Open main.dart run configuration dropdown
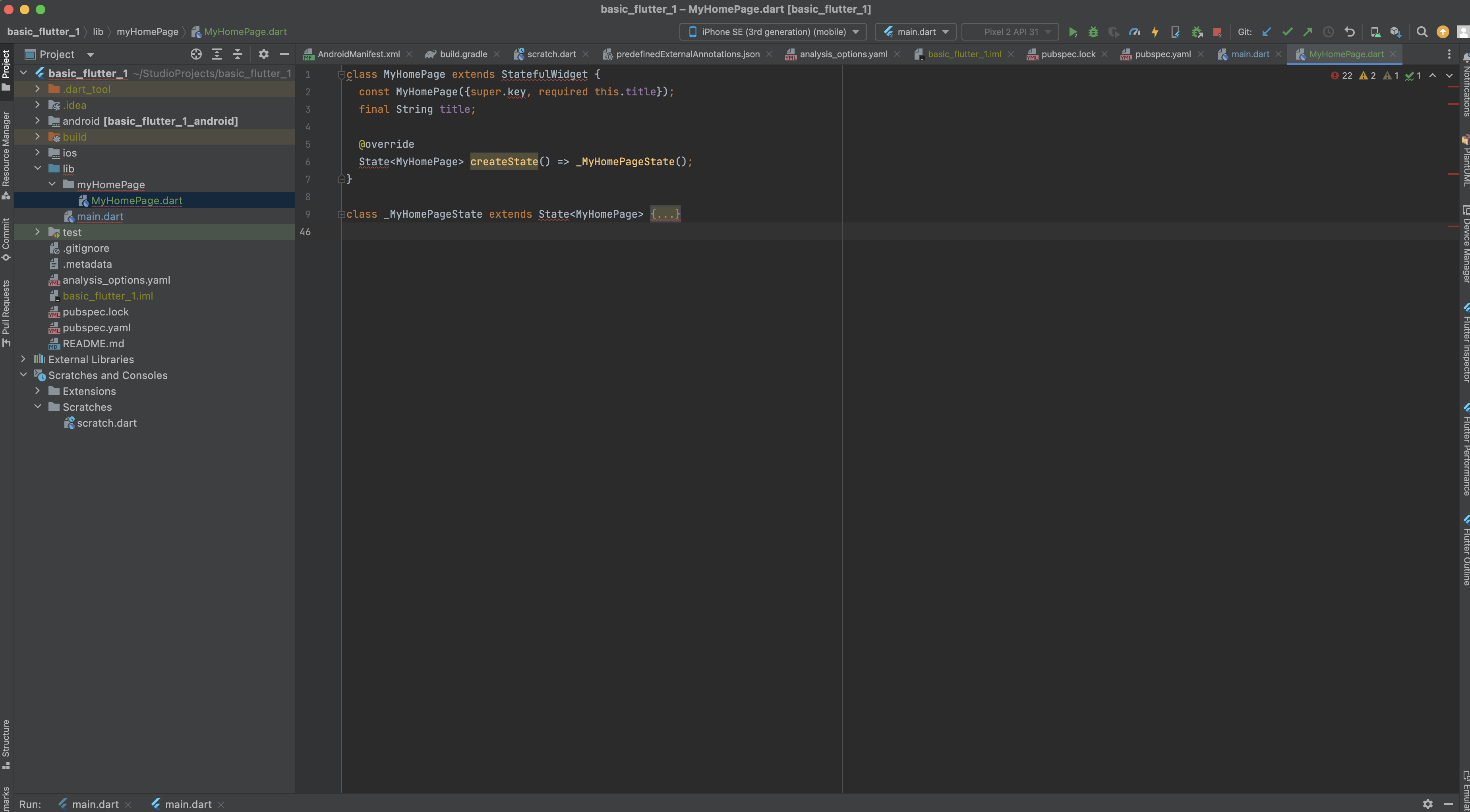The width and height of the screenshot is (1470, 812). coord(915,32)
